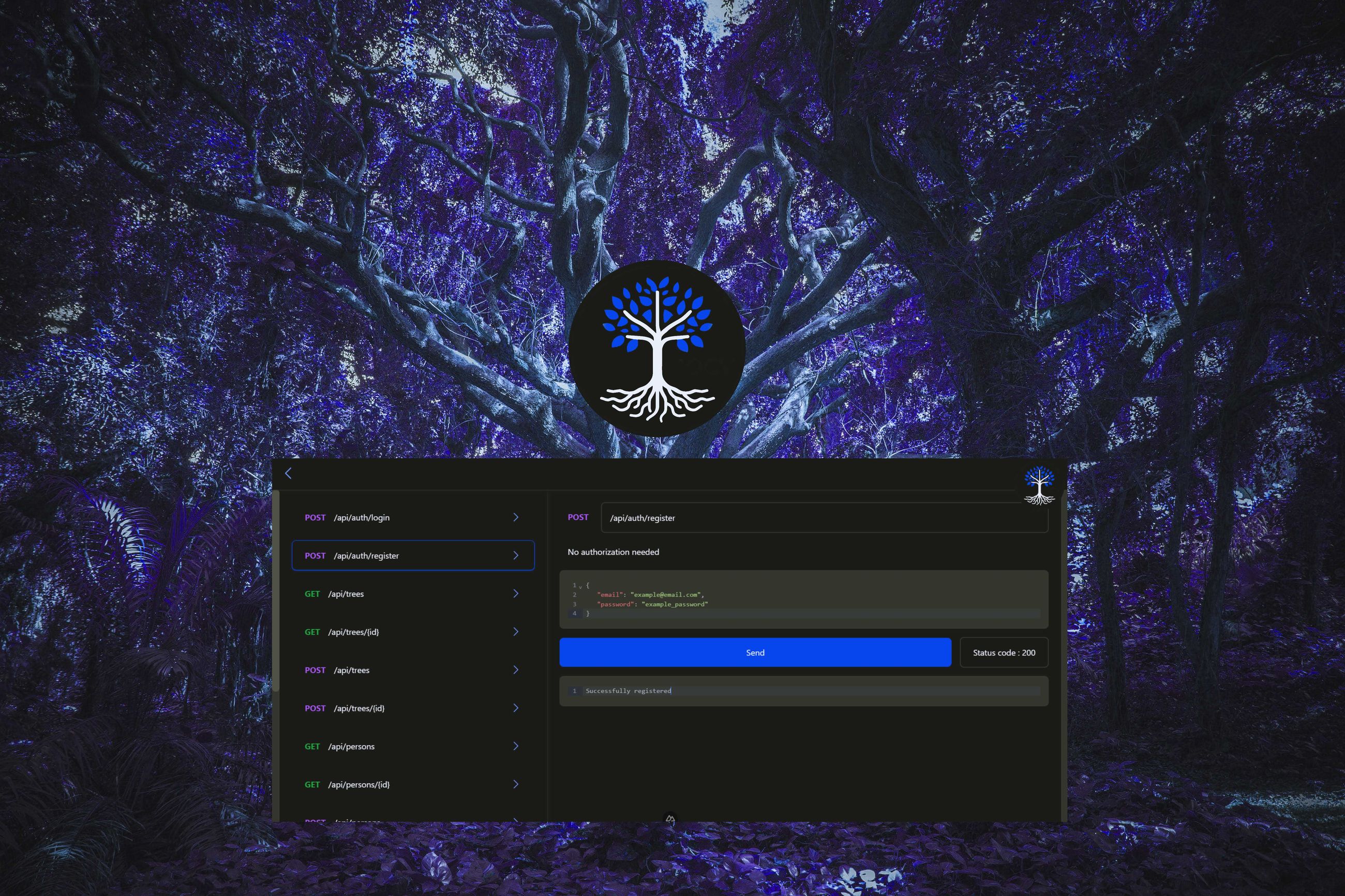1345x896 pixels.
Task: Click the Nuxt icon at bottom center
Action: tap(670, 819)
